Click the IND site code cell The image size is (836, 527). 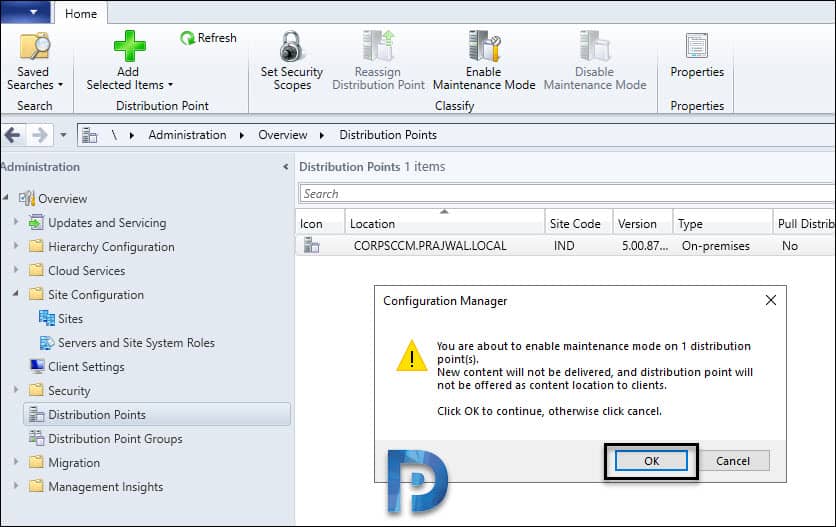pyautogui.click(x=564, y=245)
